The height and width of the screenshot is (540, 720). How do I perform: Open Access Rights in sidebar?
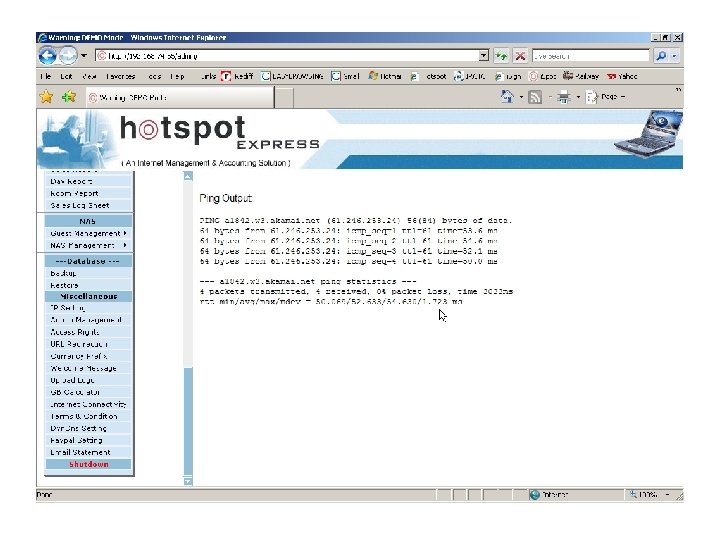pyautogui.click(x=88, y=332)
